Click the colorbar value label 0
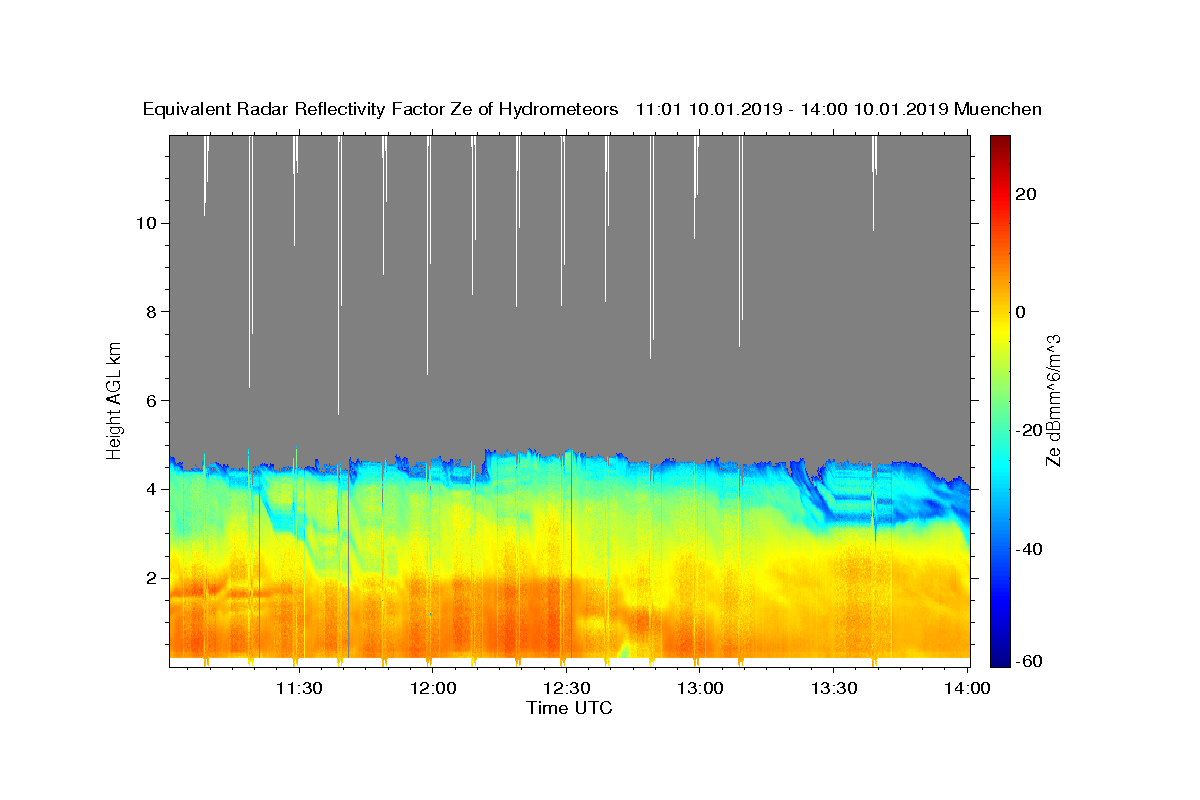This screenshot has height=800, width=1200. tap(1020, 312)
